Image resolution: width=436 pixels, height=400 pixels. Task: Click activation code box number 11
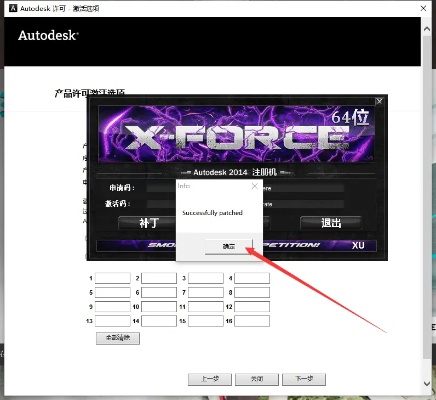(x=206, y=307)
